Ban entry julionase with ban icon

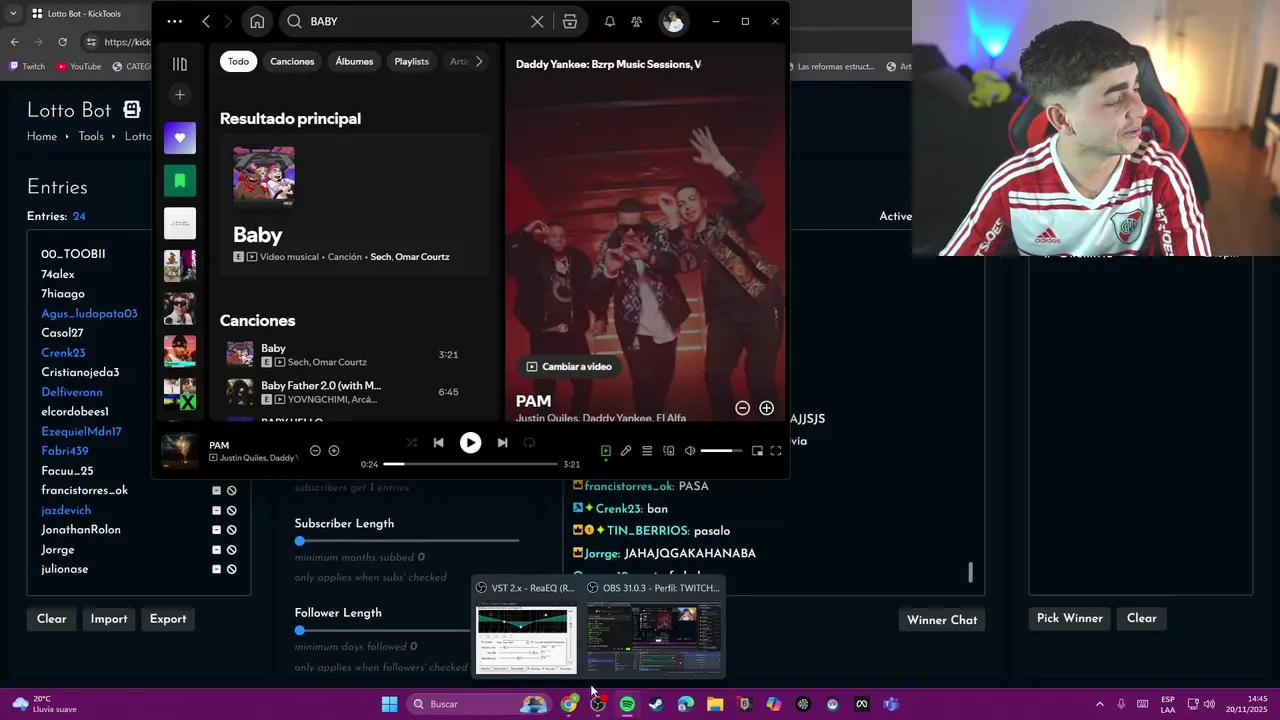click(231, 569)
